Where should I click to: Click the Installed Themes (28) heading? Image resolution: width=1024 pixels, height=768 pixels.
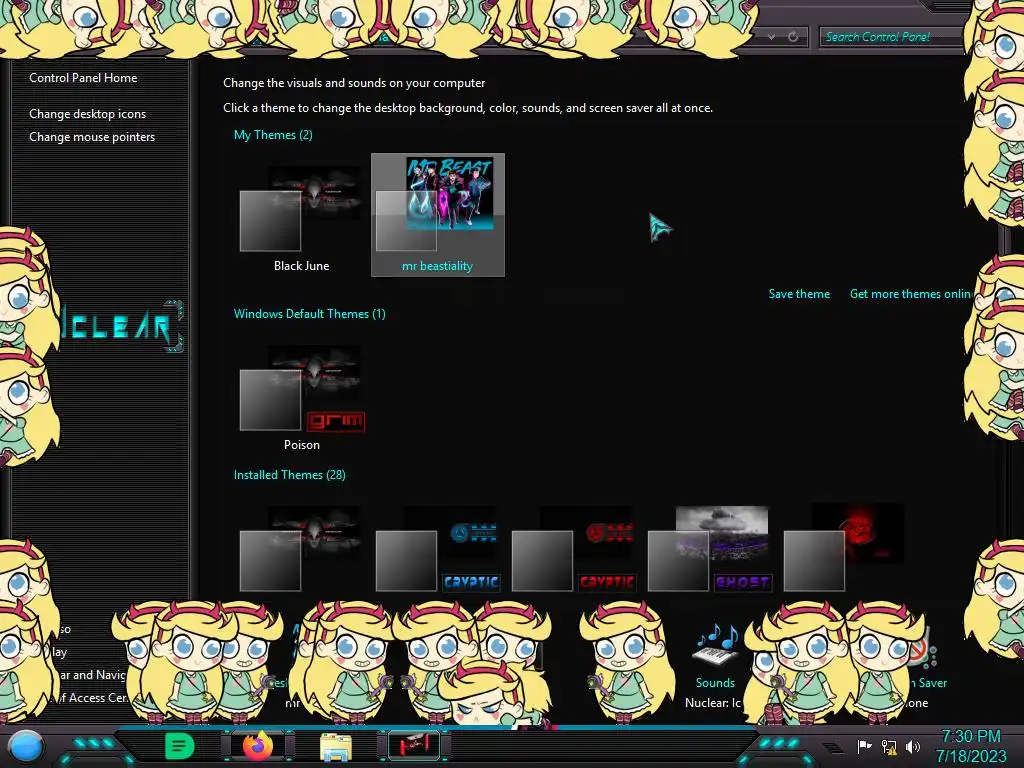pyautogui.click(x=289, y=475)
